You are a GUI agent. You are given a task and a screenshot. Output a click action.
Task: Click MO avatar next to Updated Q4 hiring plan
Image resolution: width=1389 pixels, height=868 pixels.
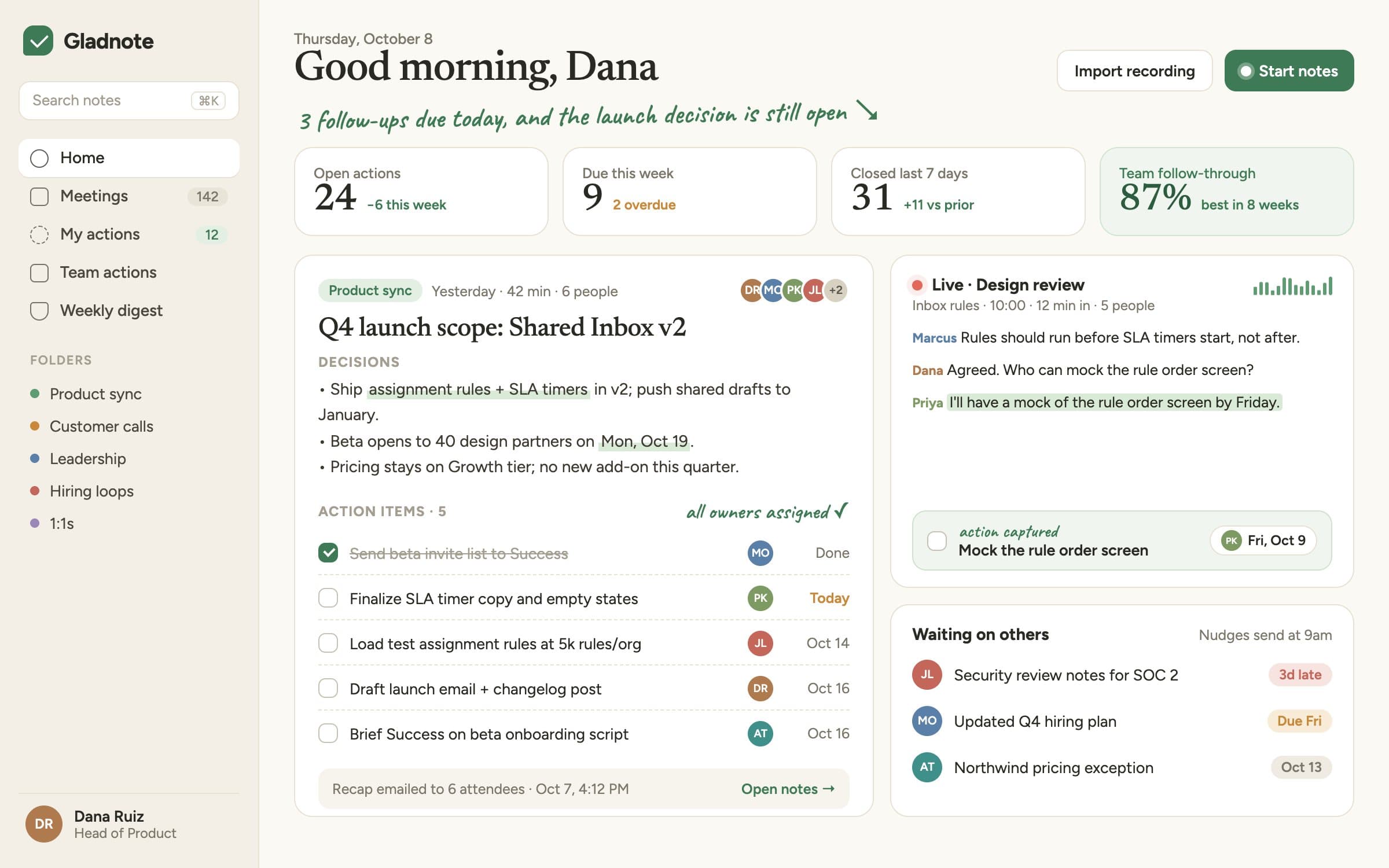tap(927, 721)
